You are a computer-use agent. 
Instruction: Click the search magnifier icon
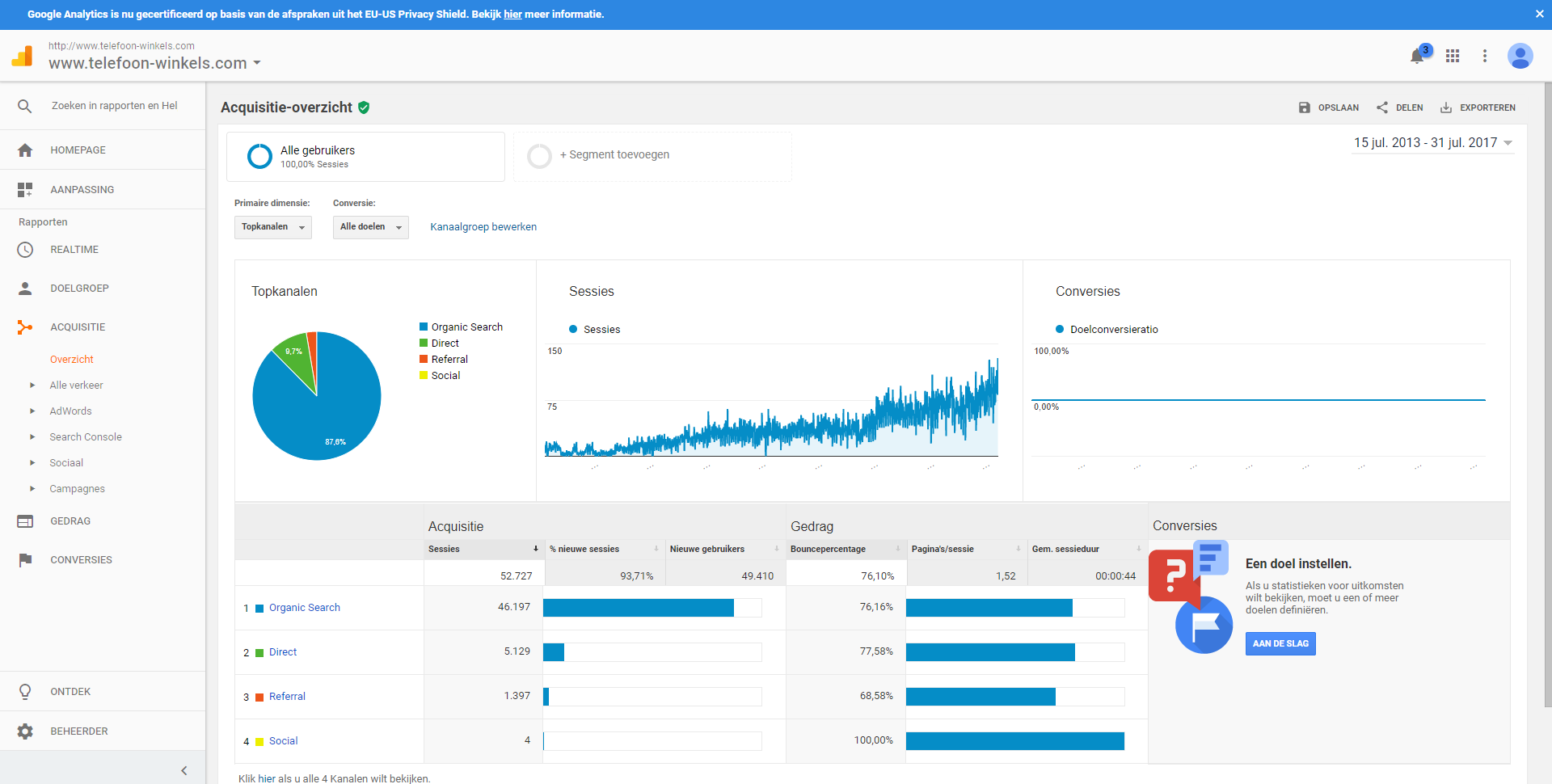pos(25,106)
